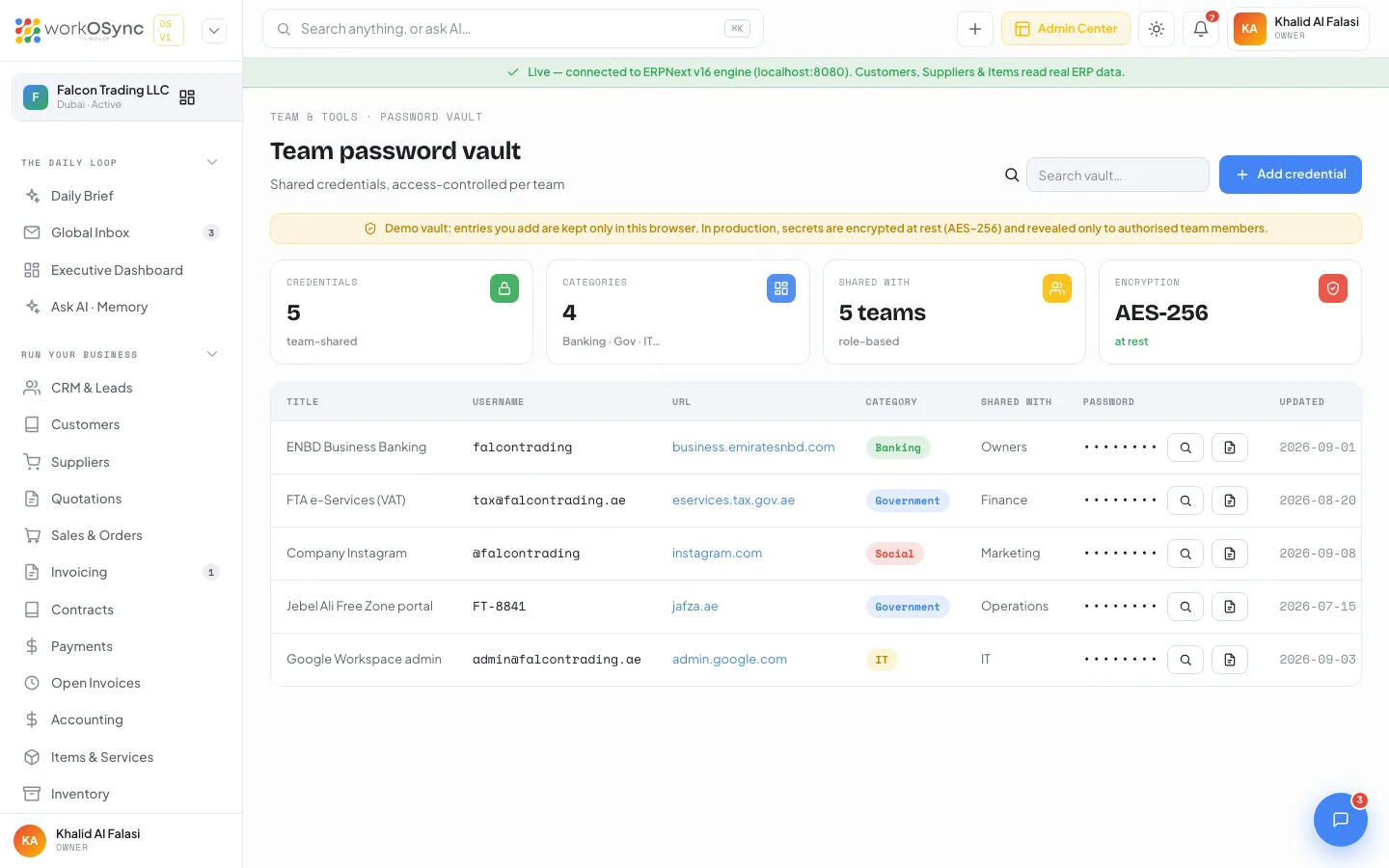Copy password for Jebel Ali Free Zone portal
This screenshot has height=868, width=1389.
(1230, 607)
